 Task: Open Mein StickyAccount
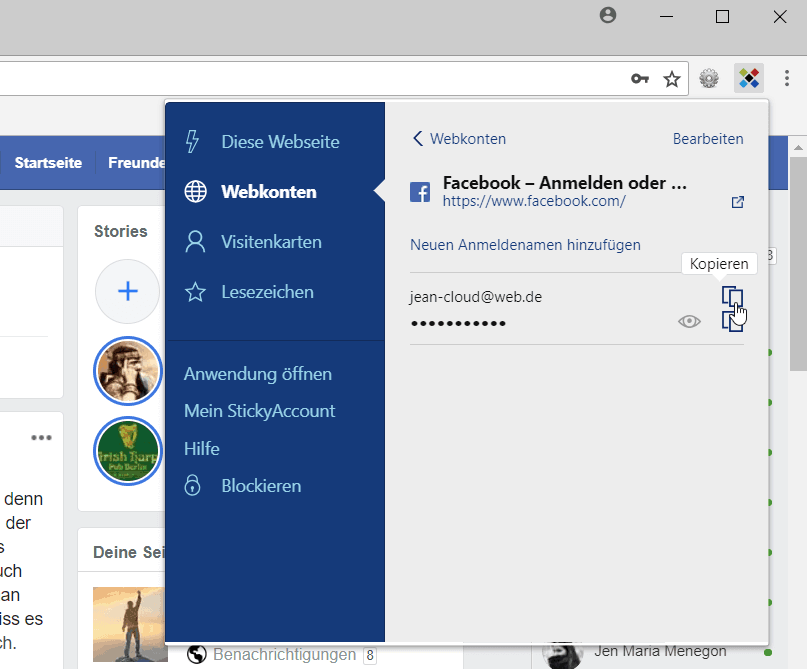[259, 411]
